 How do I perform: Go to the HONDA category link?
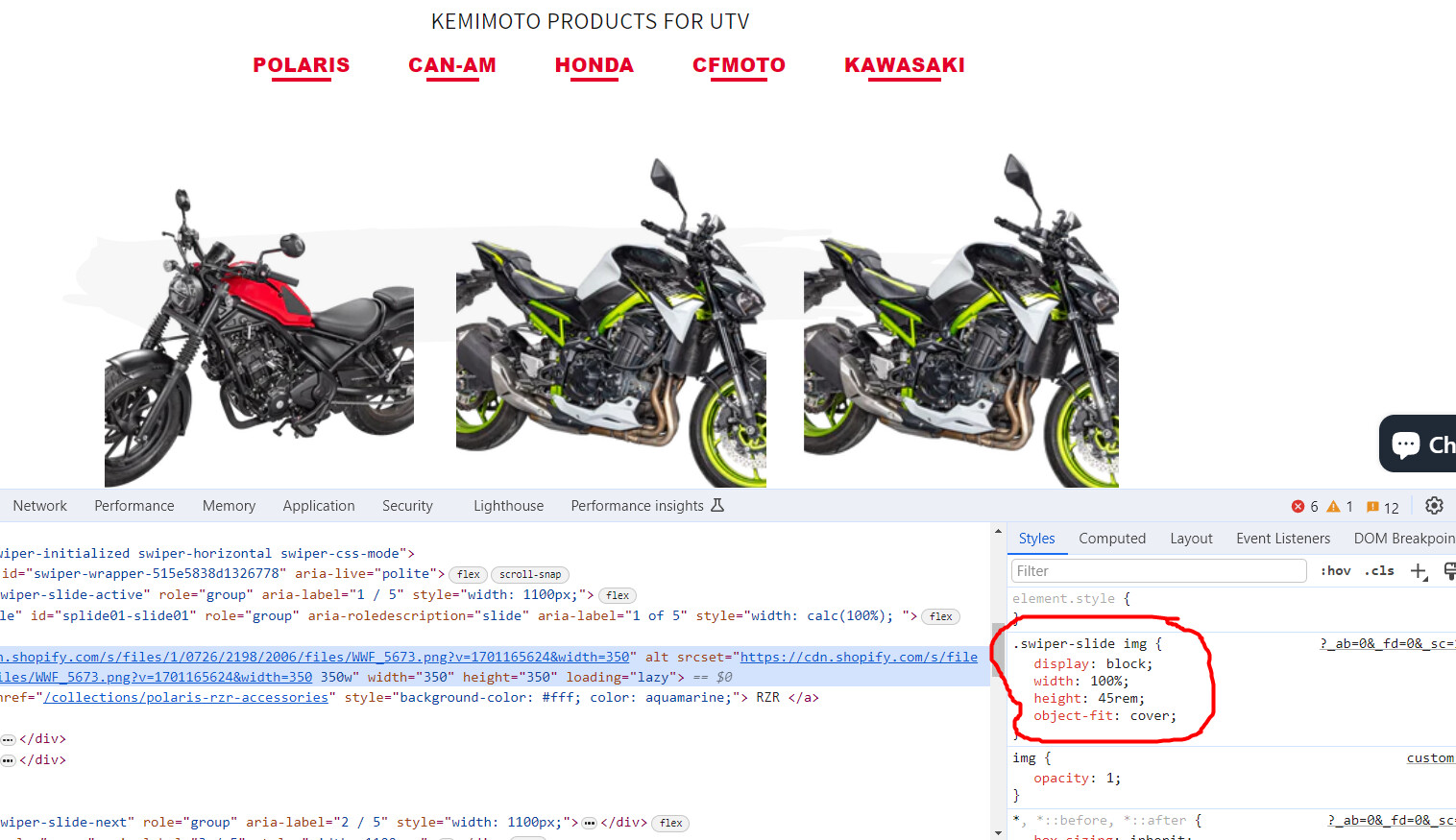tap(595, 65)
